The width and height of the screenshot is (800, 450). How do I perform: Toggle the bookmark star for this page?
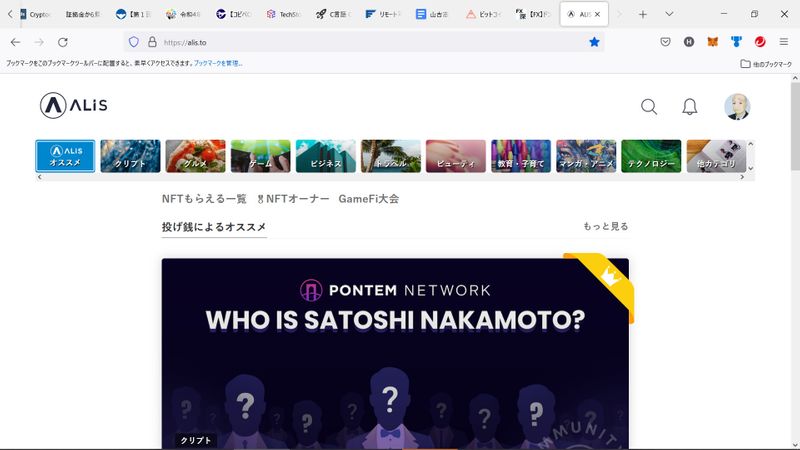tap(594, 42)
